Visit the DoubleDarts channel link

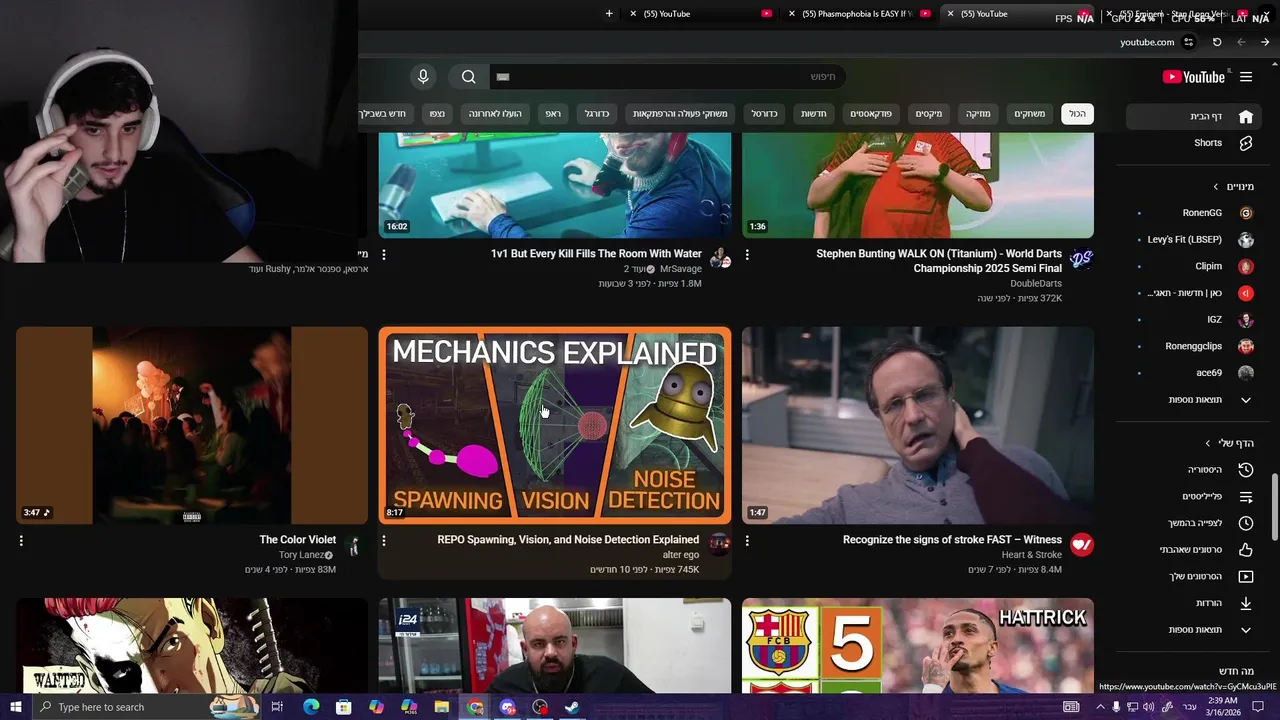click(x=1036, y=284)
